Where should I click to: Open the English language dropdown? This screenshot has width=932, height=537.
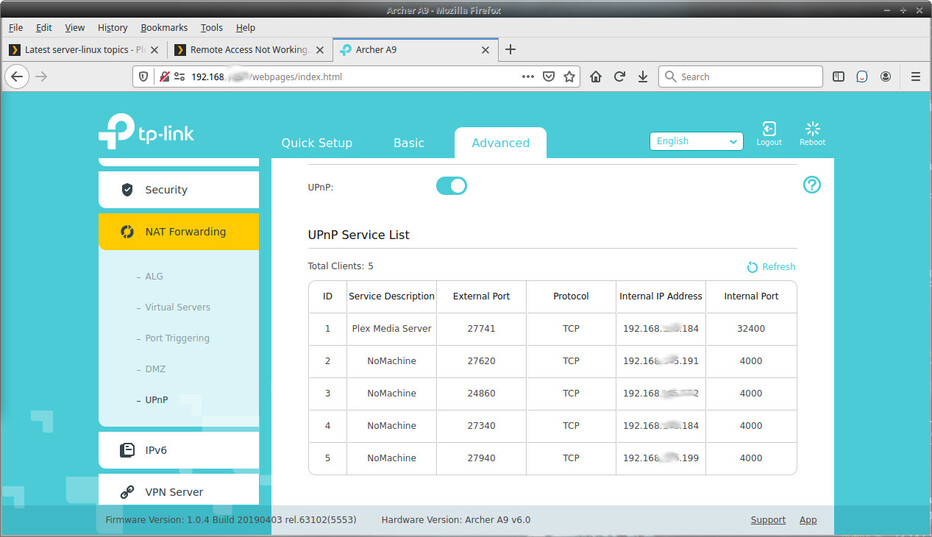(696, 141)
